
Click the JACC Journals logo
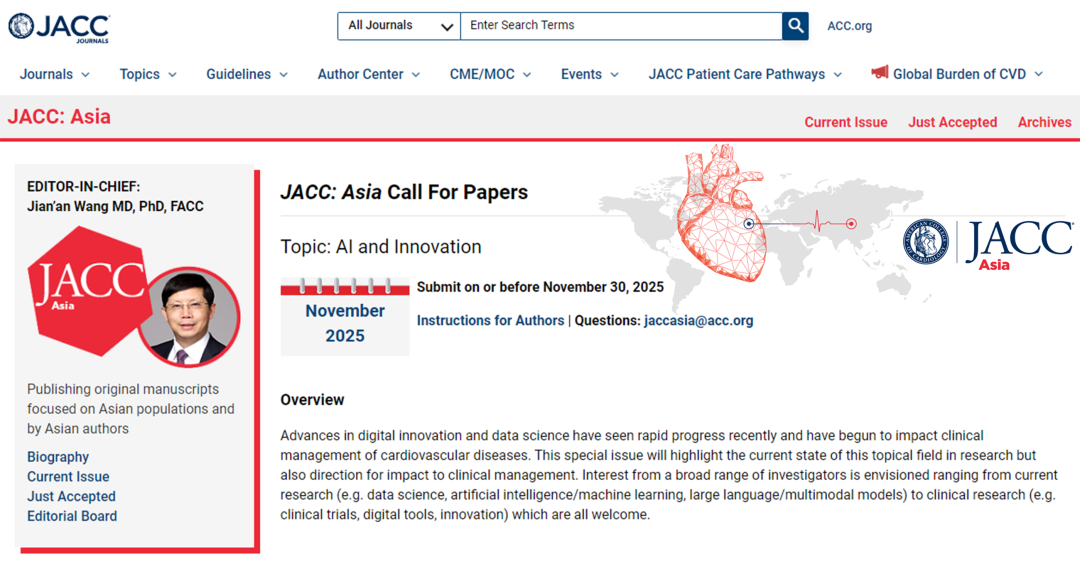pos(58,27)
